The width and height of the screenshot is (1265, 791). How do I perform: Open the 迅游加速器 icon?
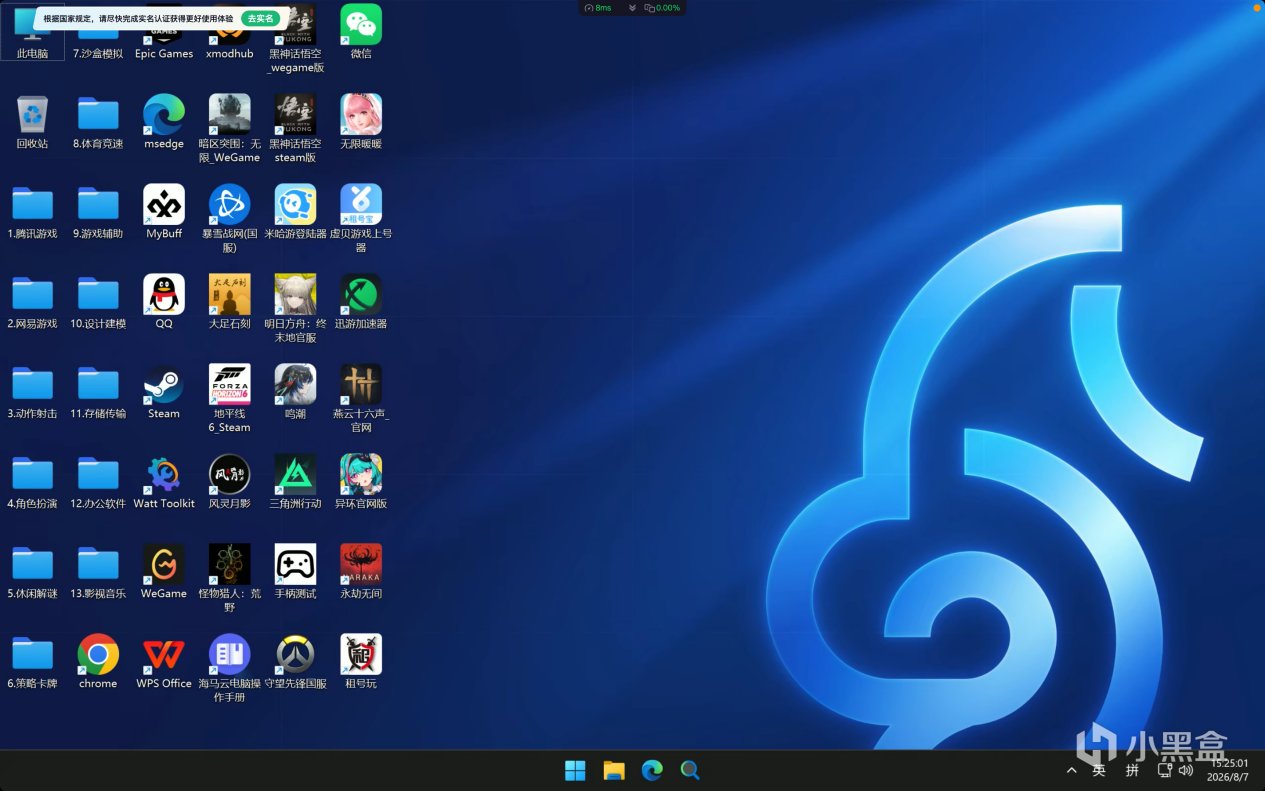tap(361, 295)
